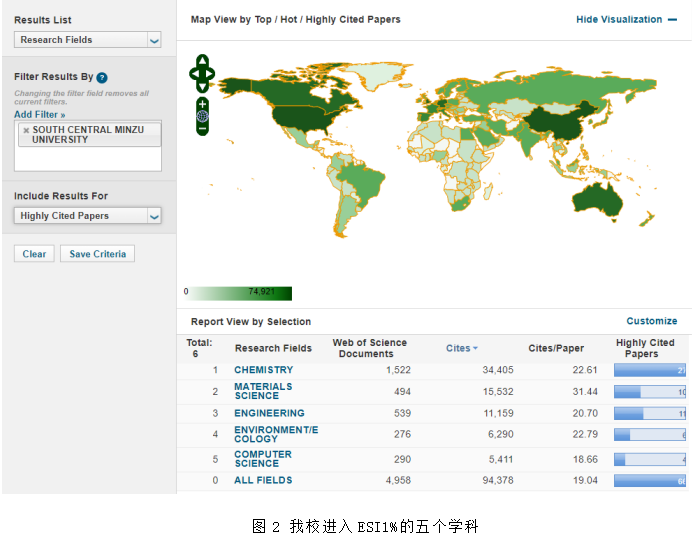Click the Engineering highly cited papers bar

[x=650, y=413]
